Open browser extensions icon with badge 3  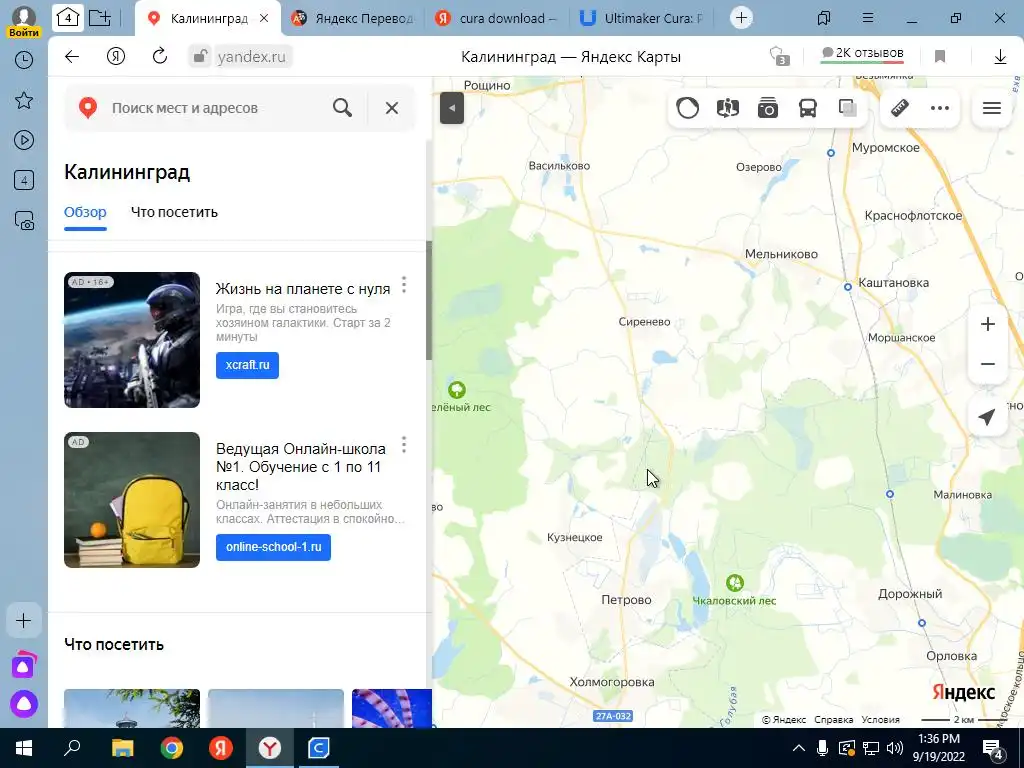coord(778,56)
